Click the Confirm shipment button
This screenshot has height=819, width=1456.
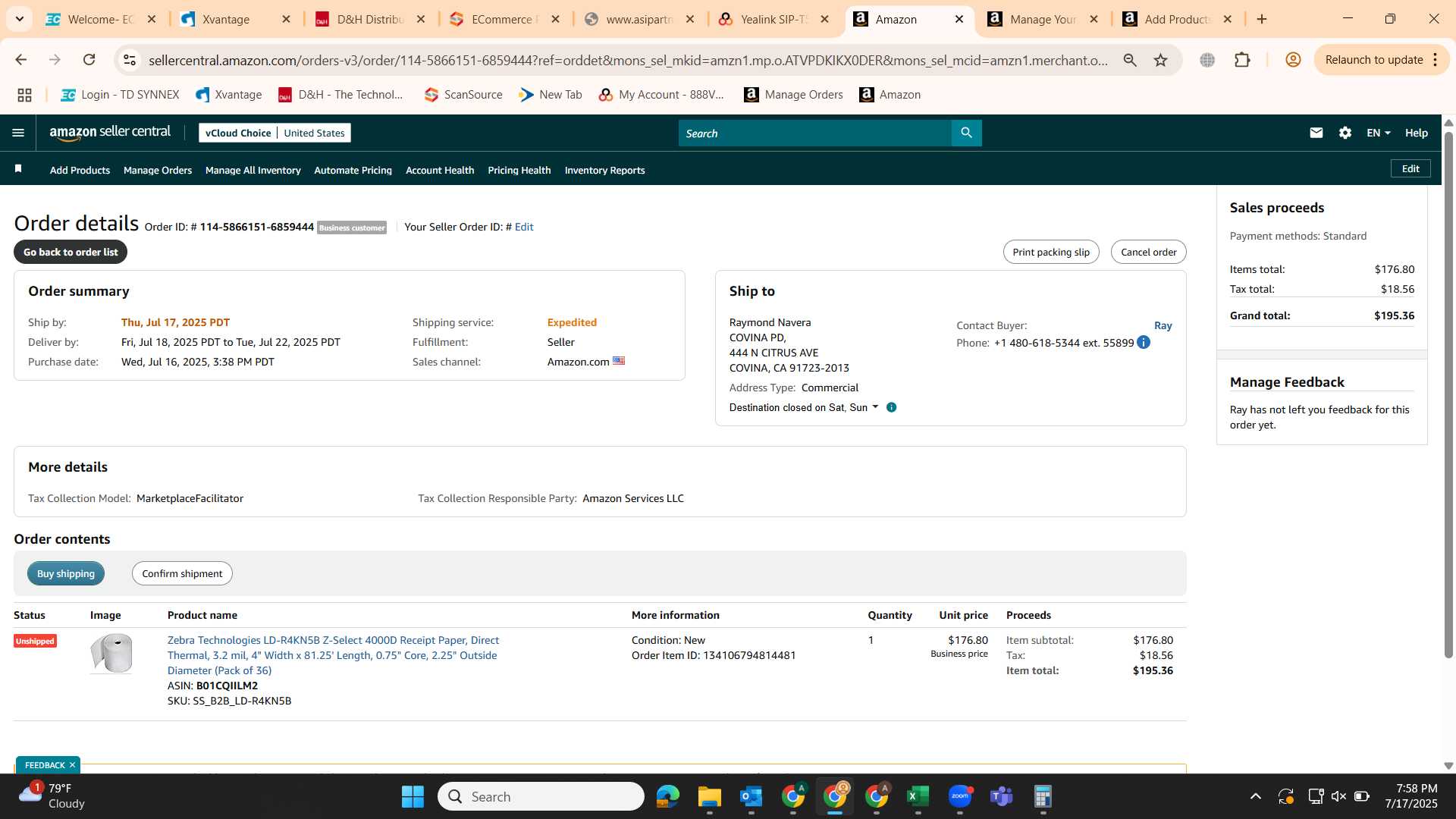coord(182,573)
